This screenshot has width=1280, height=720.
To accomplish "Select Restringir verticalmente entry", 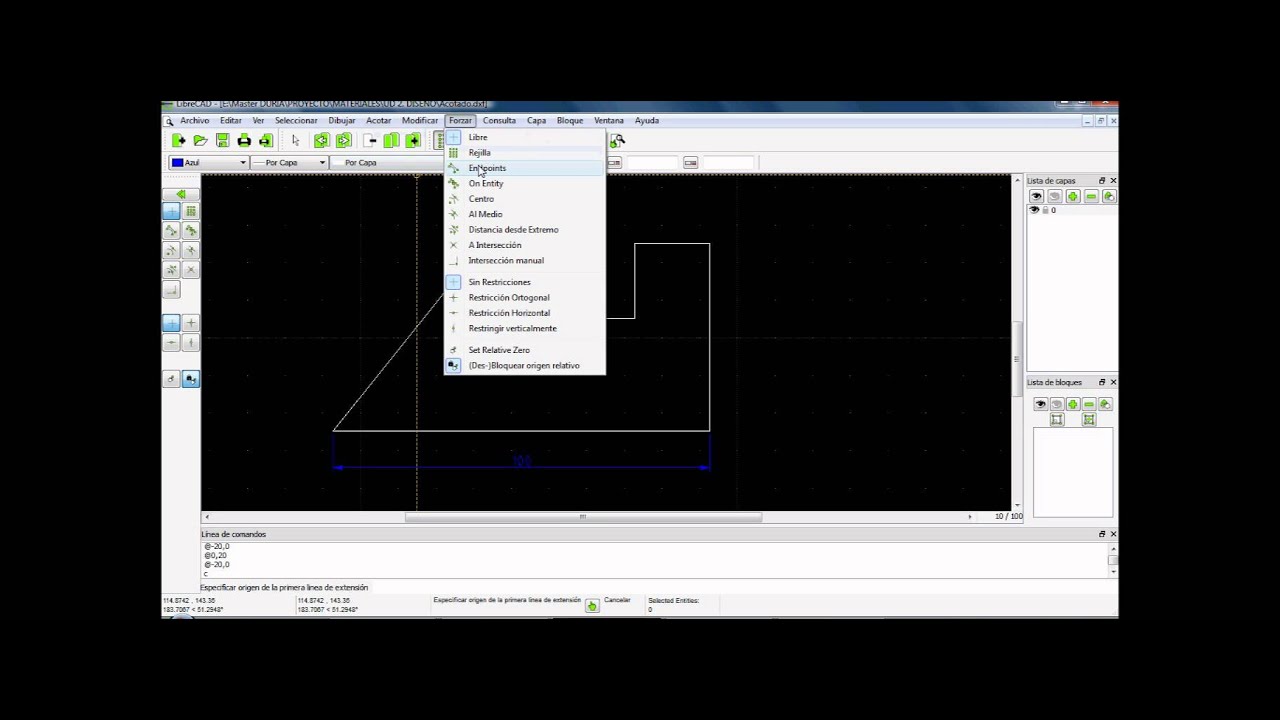I will click(x=524, y=329).
